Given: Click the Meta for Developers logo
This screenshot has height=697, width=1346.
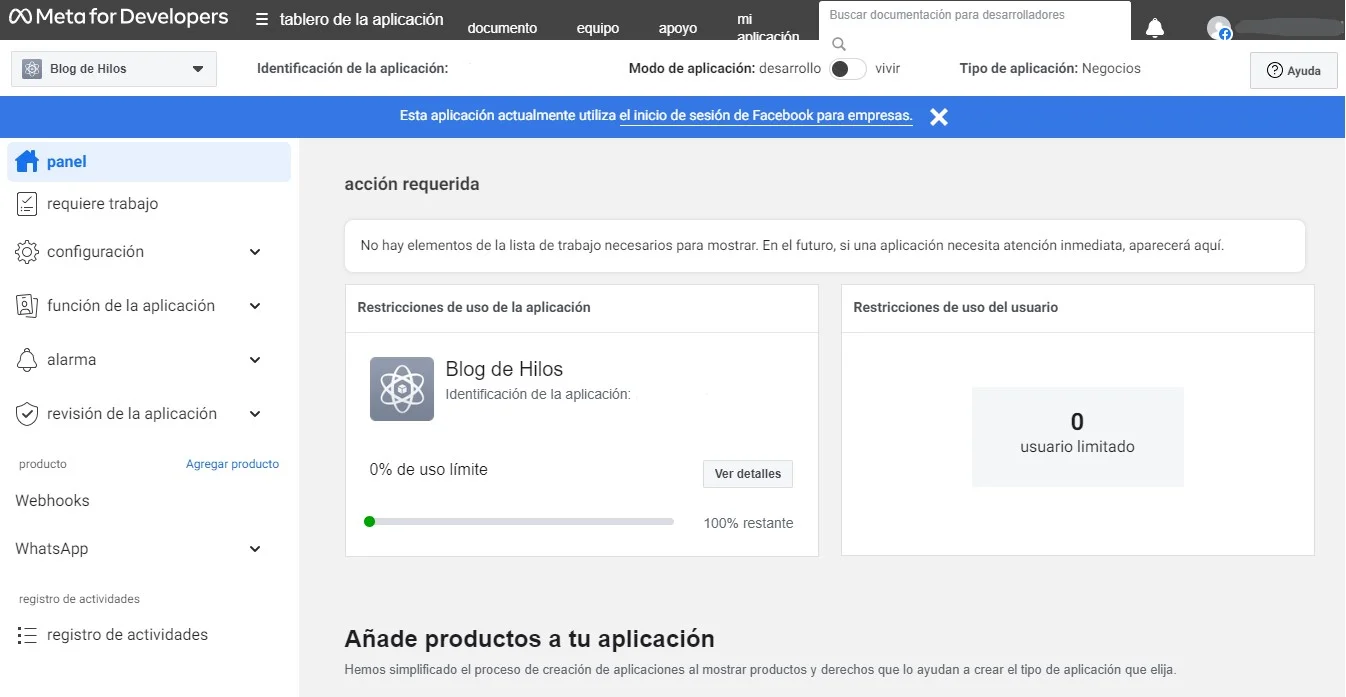Looking at the screenshot, I should [x=118, y=17].
